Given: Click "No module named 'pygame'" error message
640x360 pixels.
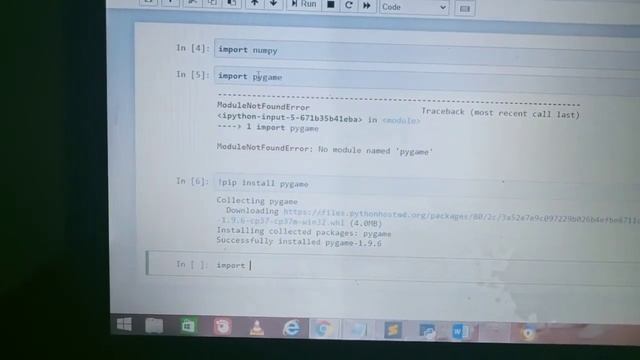Looking at the screenshot, I should (376, 151).
